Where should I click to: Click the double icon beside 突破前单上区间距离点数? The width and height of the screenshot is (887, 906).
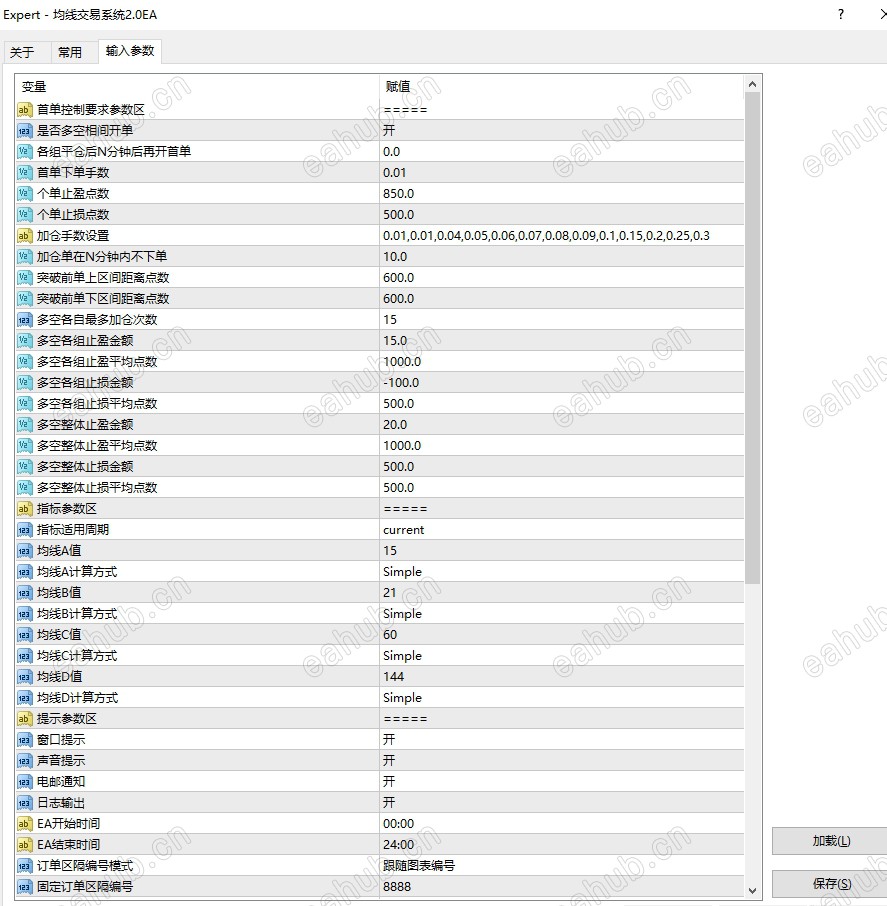24,277
